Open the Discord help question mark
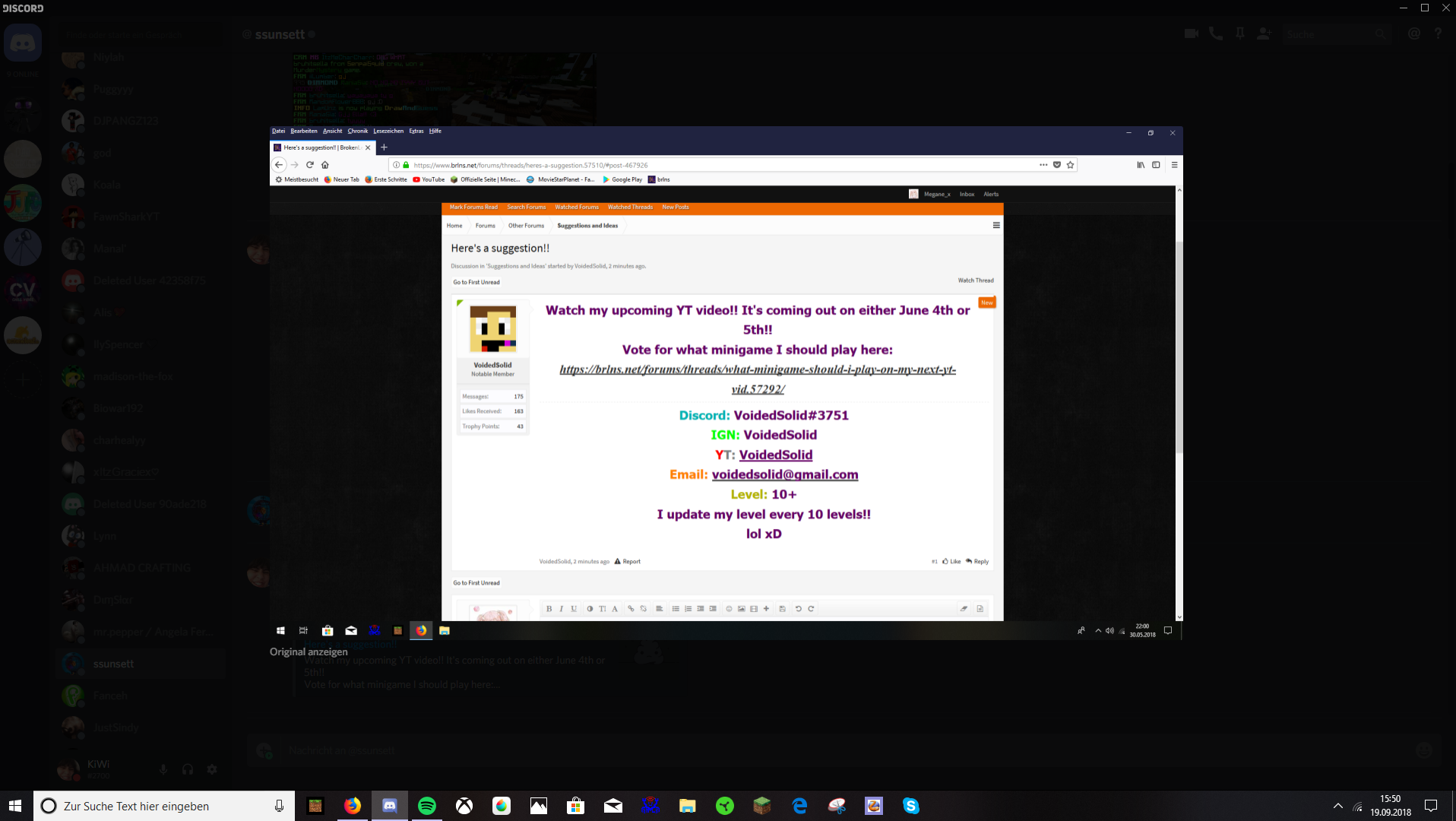The width and height of the screenshot is (1456, 821). [1438, 34]
